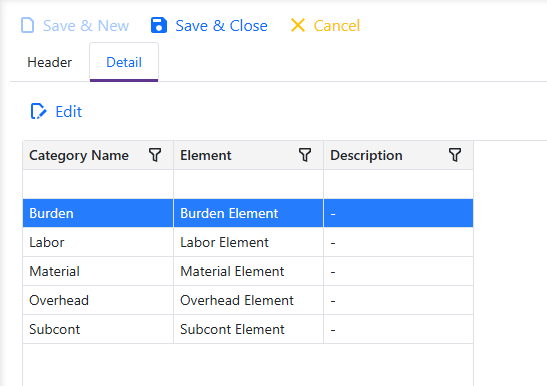Click the description dash in Overhead row
This screenshot has height=386, width=547.
tap(333, 301)
